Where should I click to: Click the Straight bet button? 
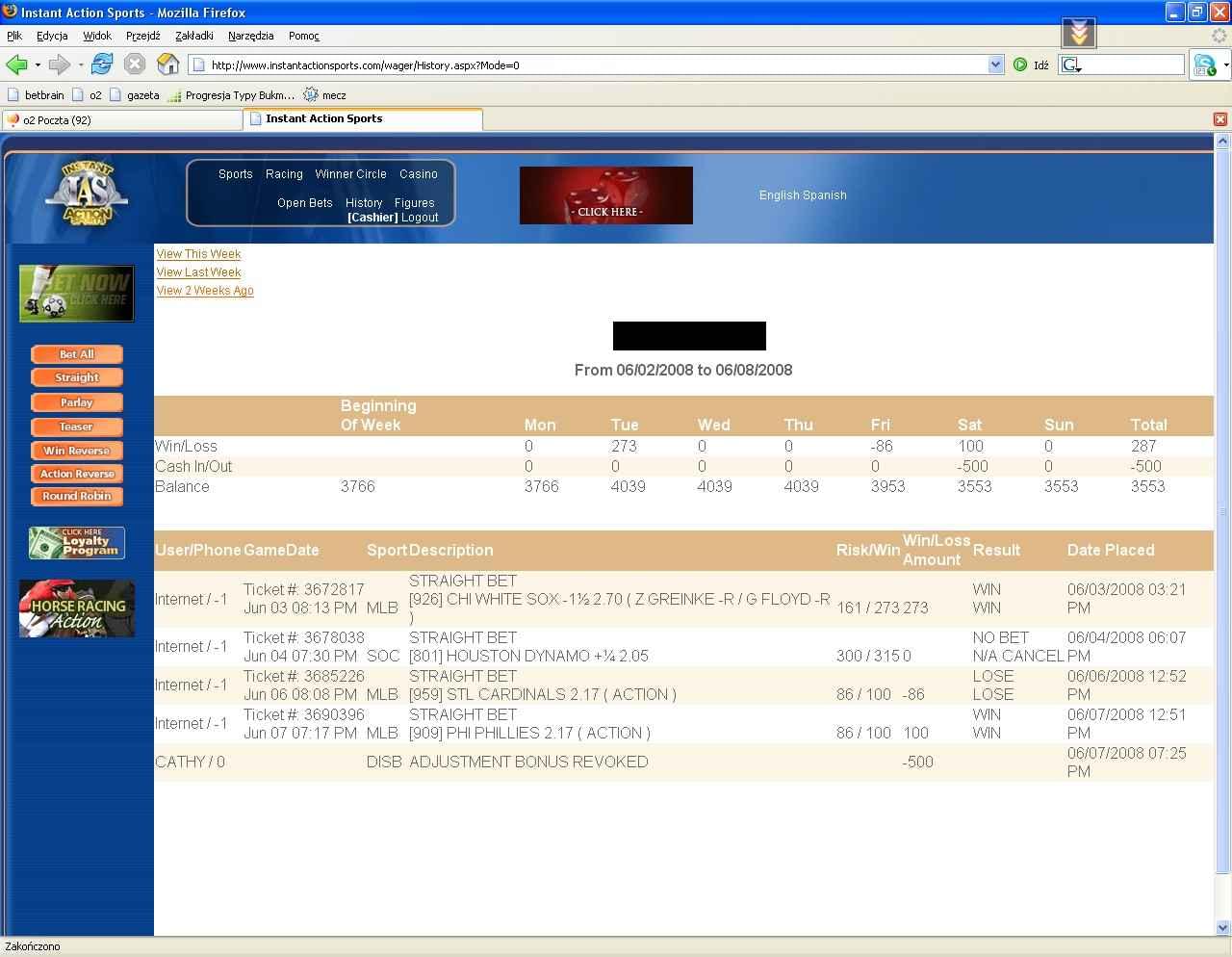pyautogui.click(x=77, y=377)
